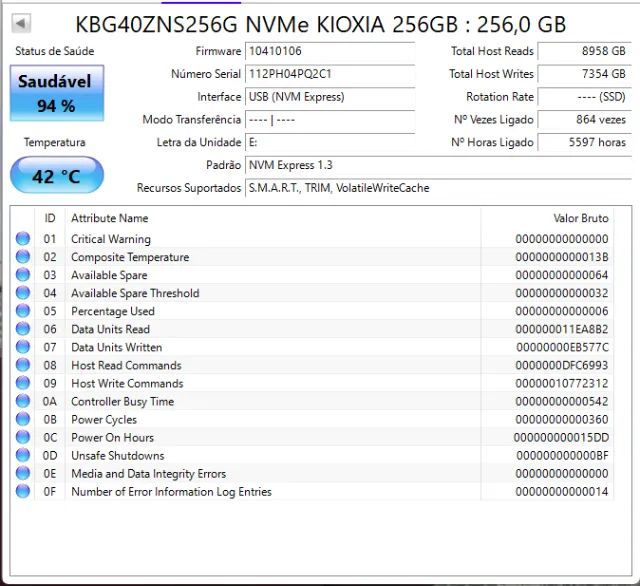Click the Interface field USB (NVM Express)
This screenshot has width=640, height=586.
tap(330, 97)
